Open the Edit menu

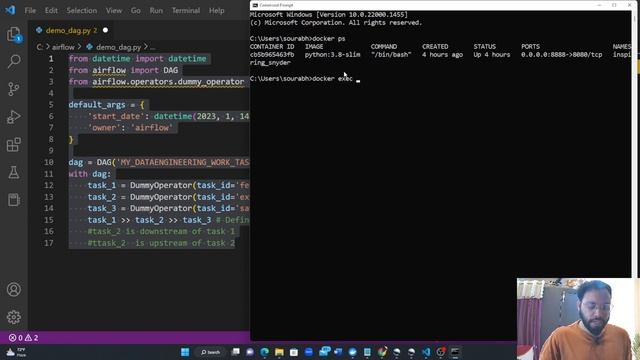(51, 11)
